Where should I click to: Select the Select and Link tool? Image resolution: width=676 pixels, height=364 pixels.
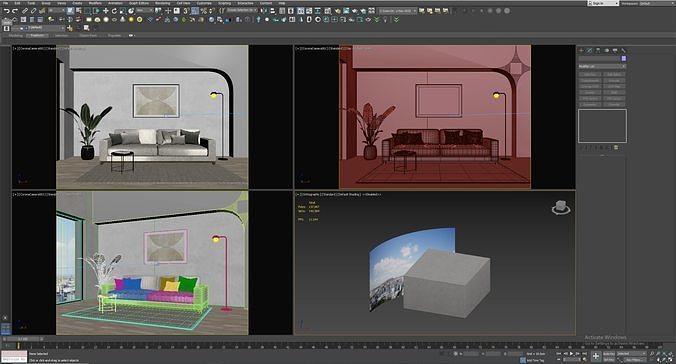click(x=25, y=11)
